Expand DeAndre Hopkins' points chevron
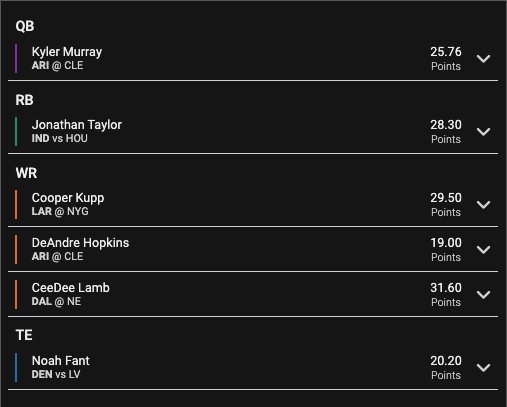The image size is (507, 407). (483, 250)
